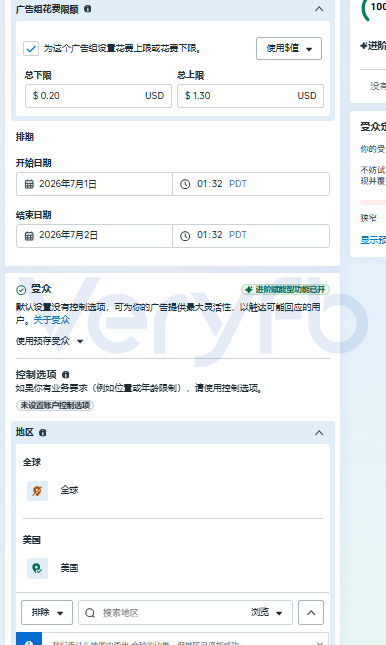The image size is (386, 645).
Task: Open the 浏览 dropdown
Action: click(x=267, y=613)
